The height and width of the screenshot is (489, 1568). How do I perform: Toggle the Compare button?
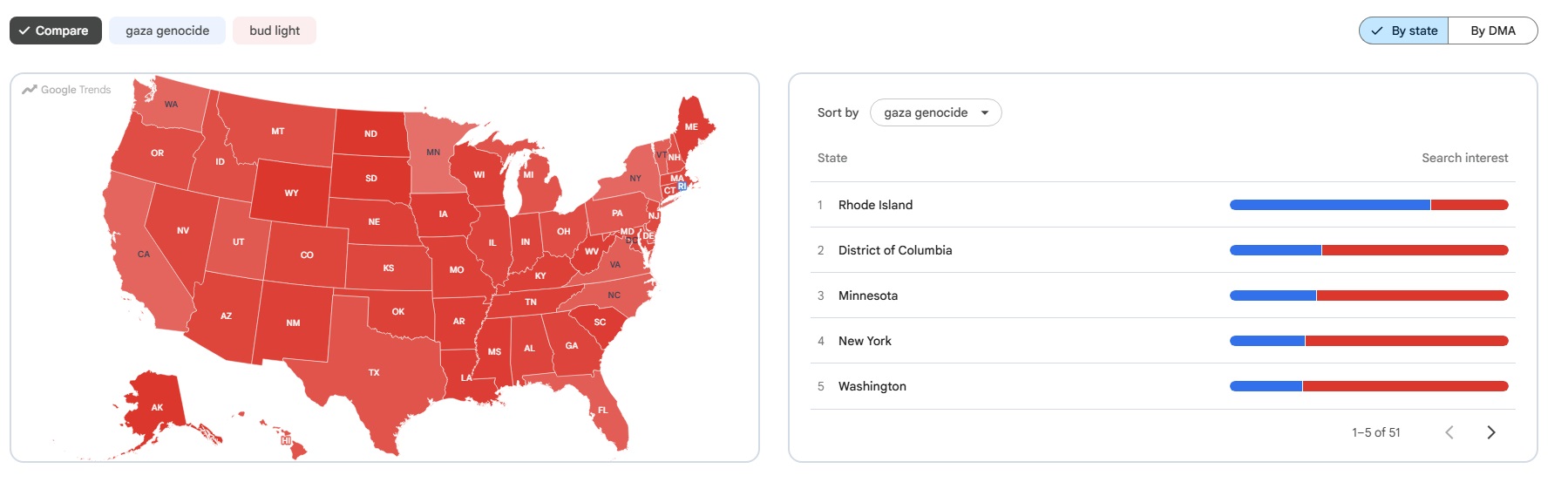55,31
